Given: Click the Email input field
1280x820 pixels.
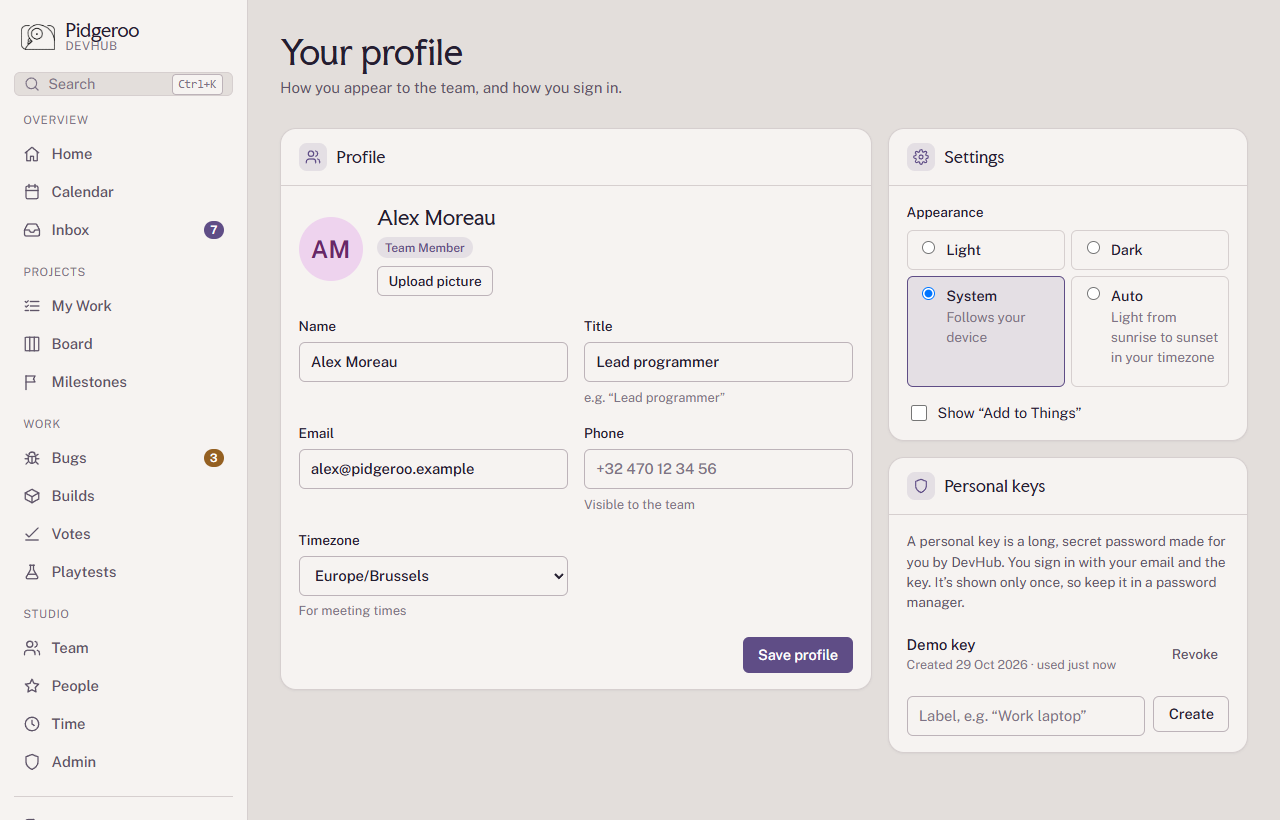Looking at the screenshot, I should (x=433, y=469).
